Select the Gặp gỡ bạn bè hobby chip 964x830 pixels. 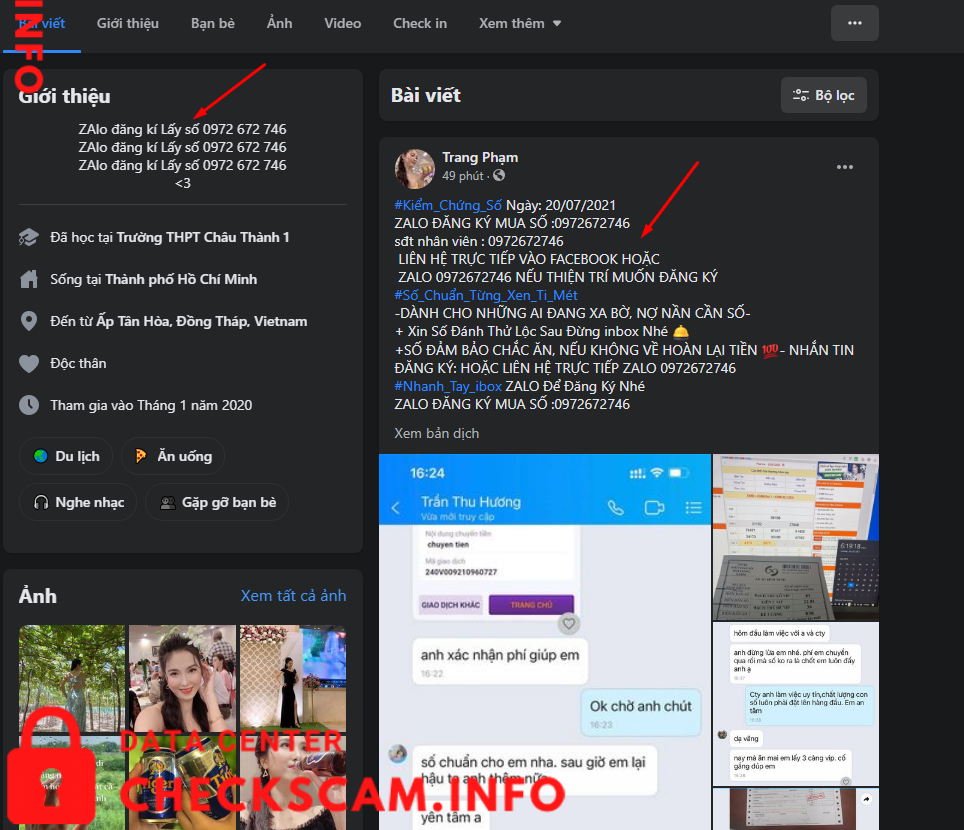point(217,502)
